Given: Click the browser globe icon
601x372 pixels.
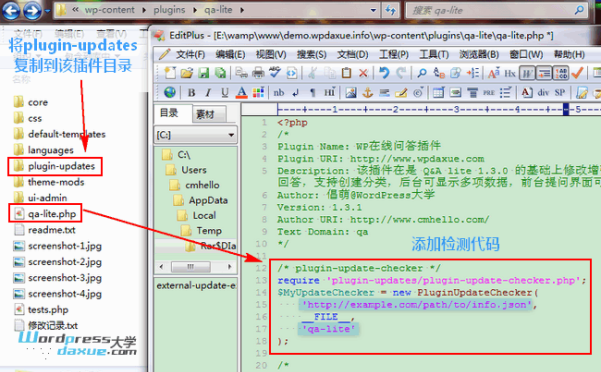Looking at the screenshot, I should 170,92.
